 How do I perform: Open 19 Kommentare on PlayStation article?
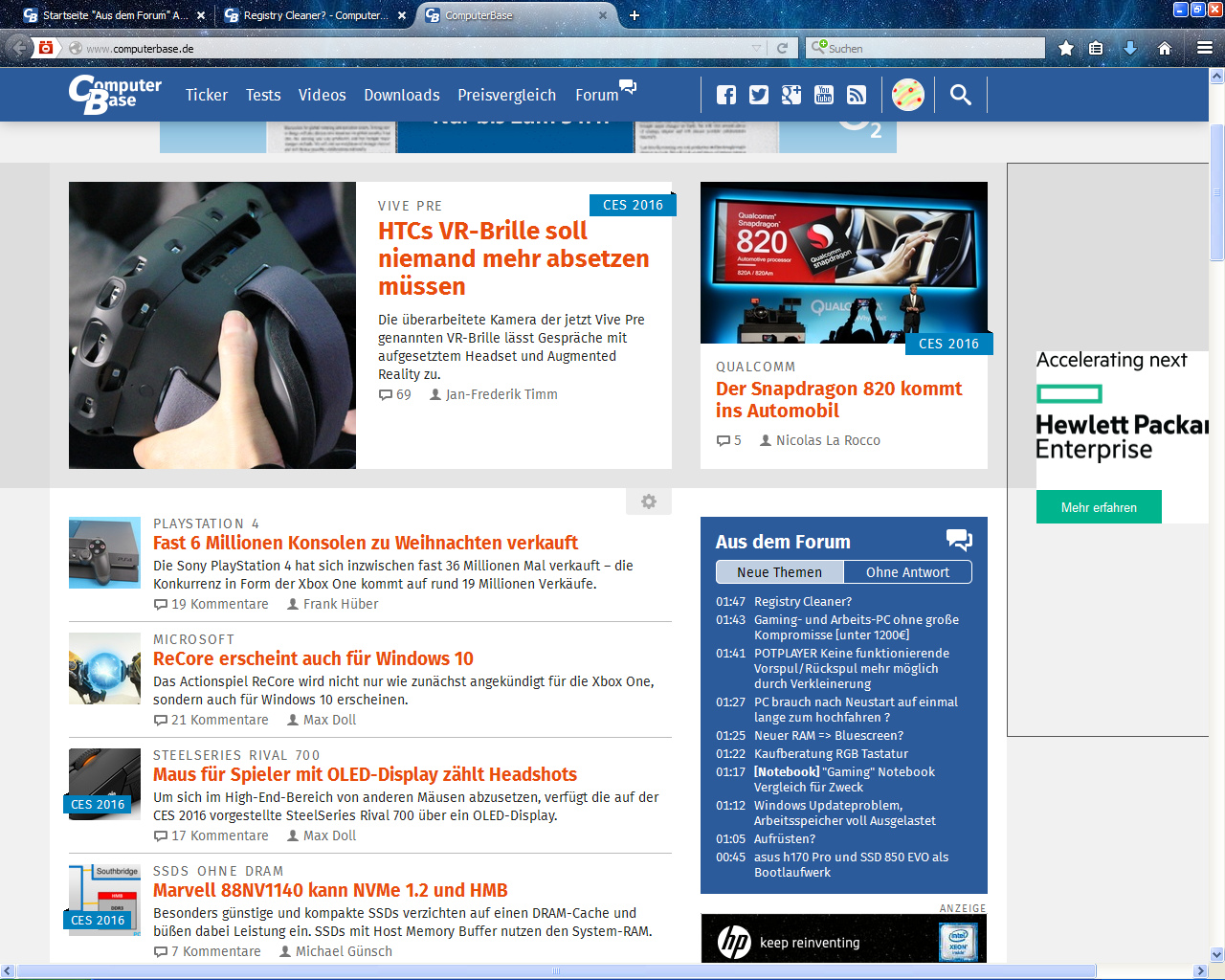[212, 604]
